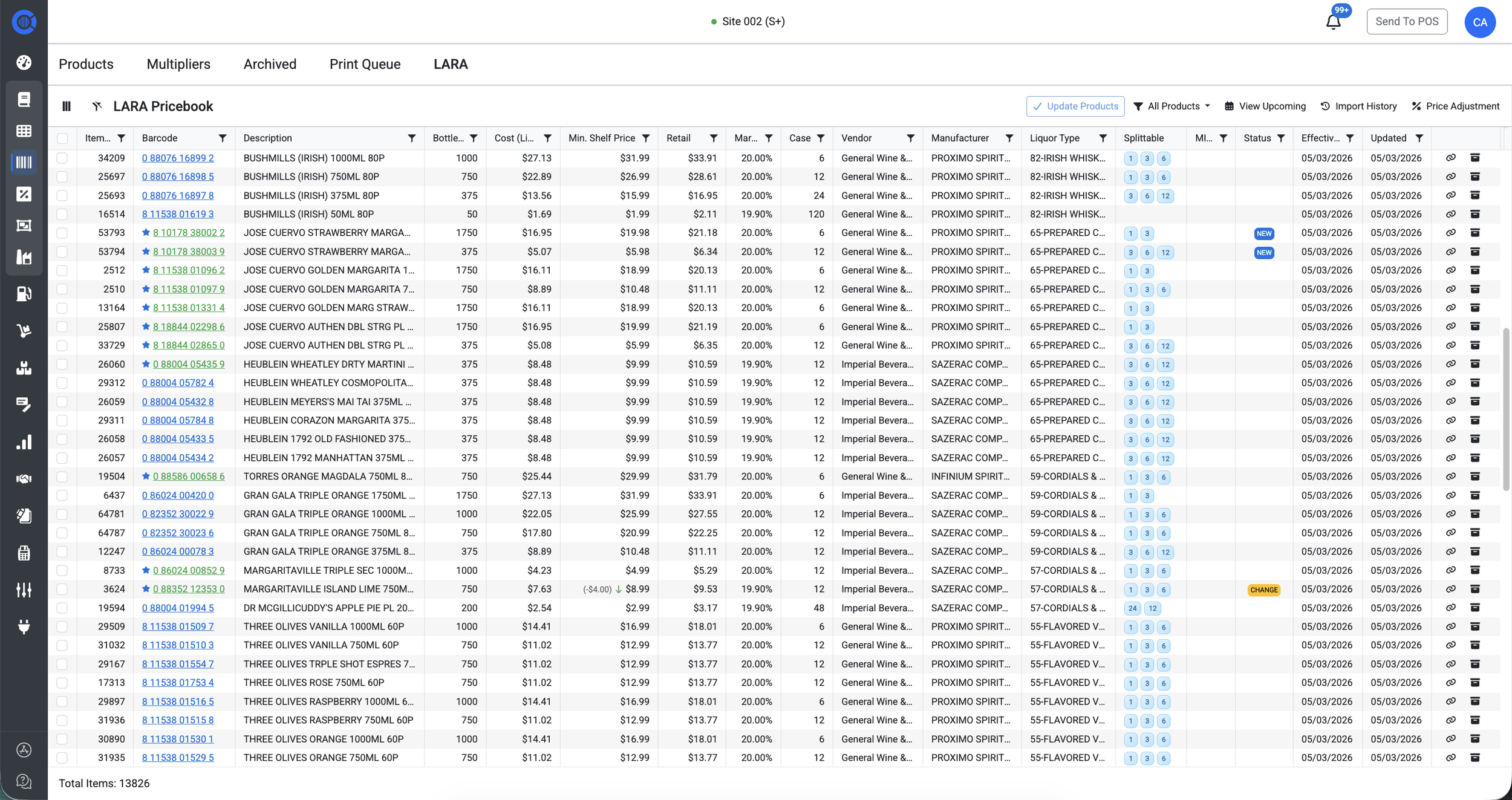Open the support headset sidebar icon
The image size is (1512, 800).
(x=24, y=781)
